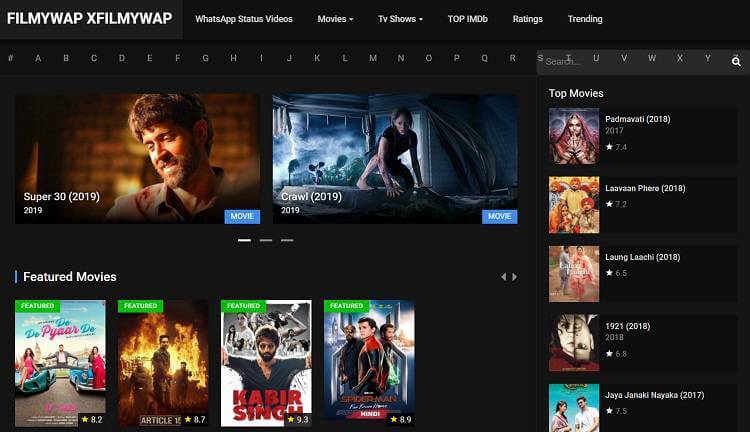The height and width of the screenshot is (432, 750).
Task: Open Laung Laachi (2018) title link
Action: coord(642,257)
